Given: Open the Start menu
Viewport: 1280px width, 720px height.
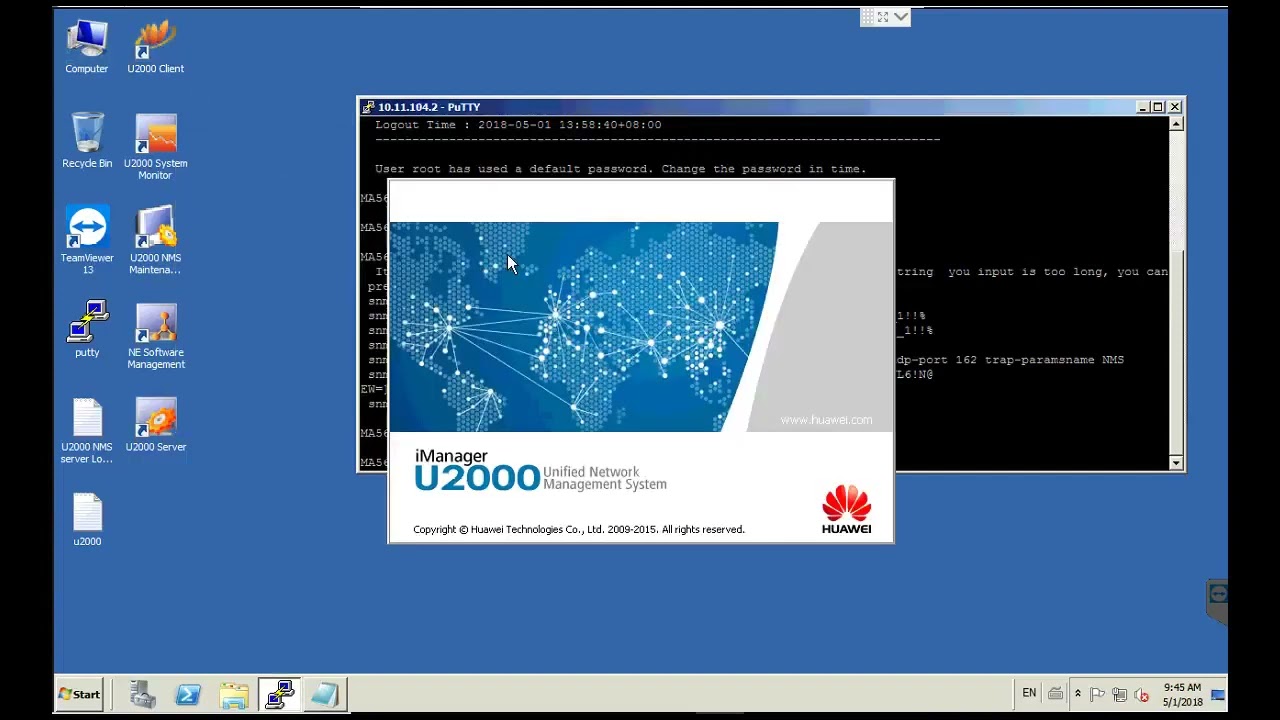Looking at the screenshot, I should (79, 694).
